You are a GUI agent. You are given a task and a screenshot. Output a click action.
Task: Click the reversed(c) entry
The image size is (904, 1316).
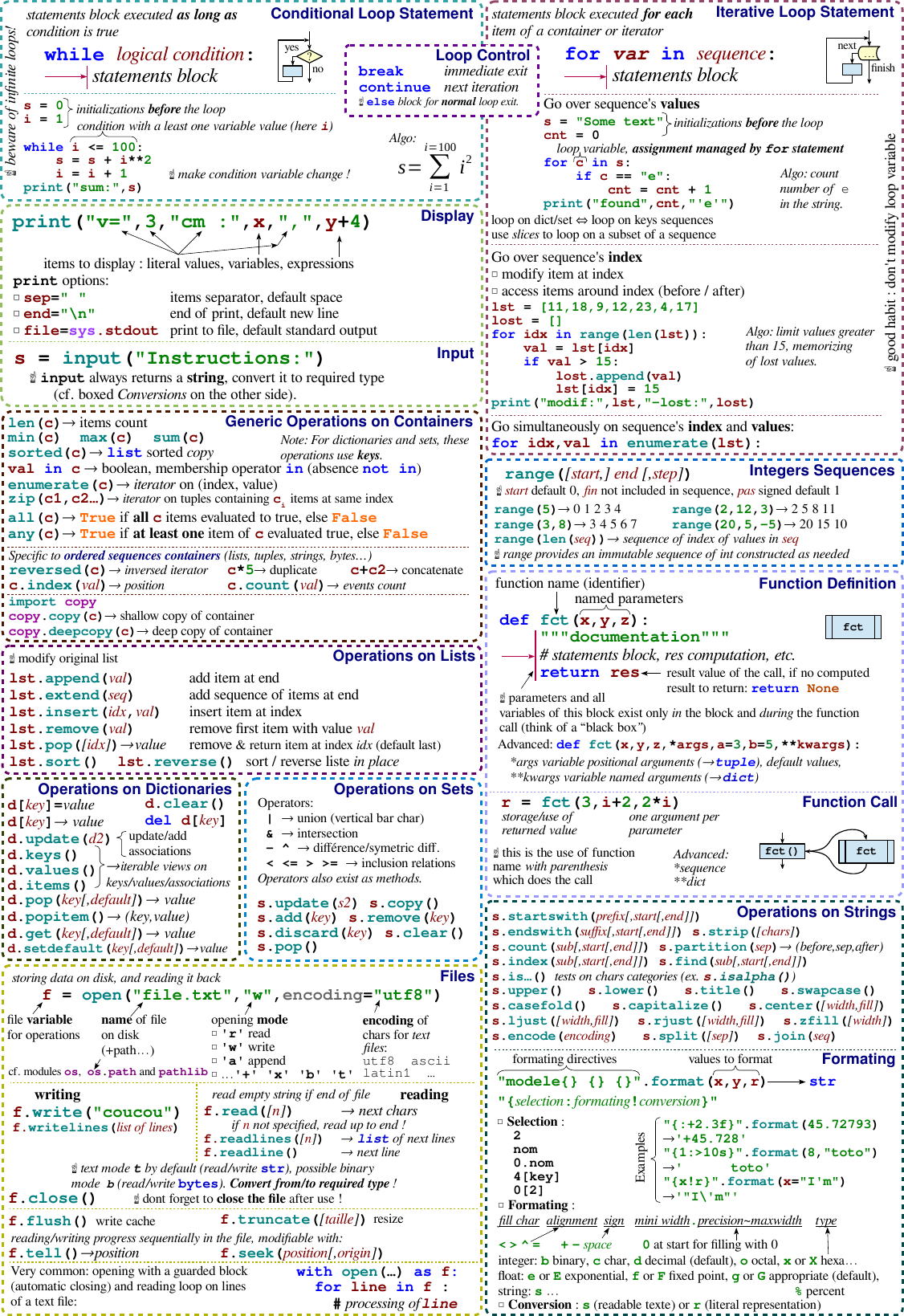(56, 570)
